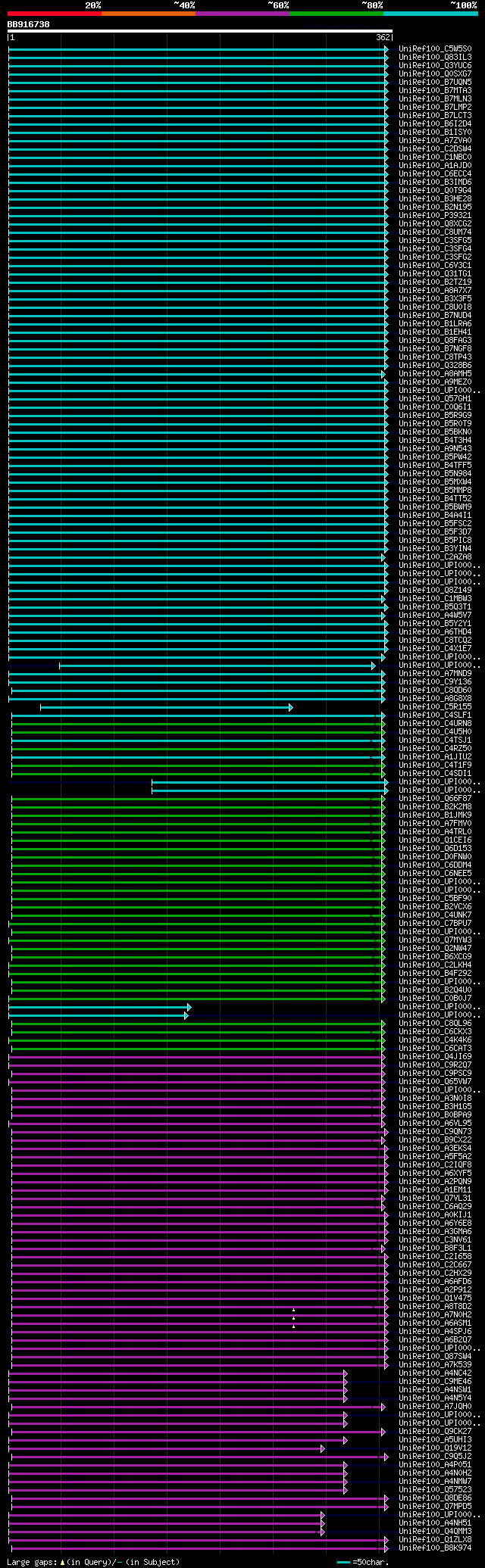
Task: Click hit label UniRef100_Q66F87
Action: coord(435,799)
